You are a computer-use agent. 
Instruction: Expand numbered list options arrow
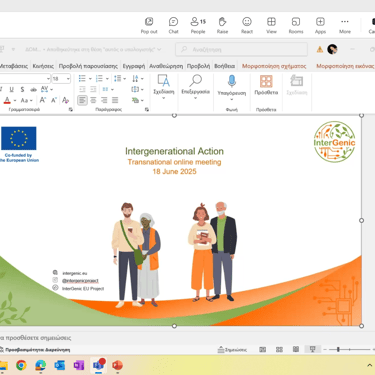click(x=107, y=79)
